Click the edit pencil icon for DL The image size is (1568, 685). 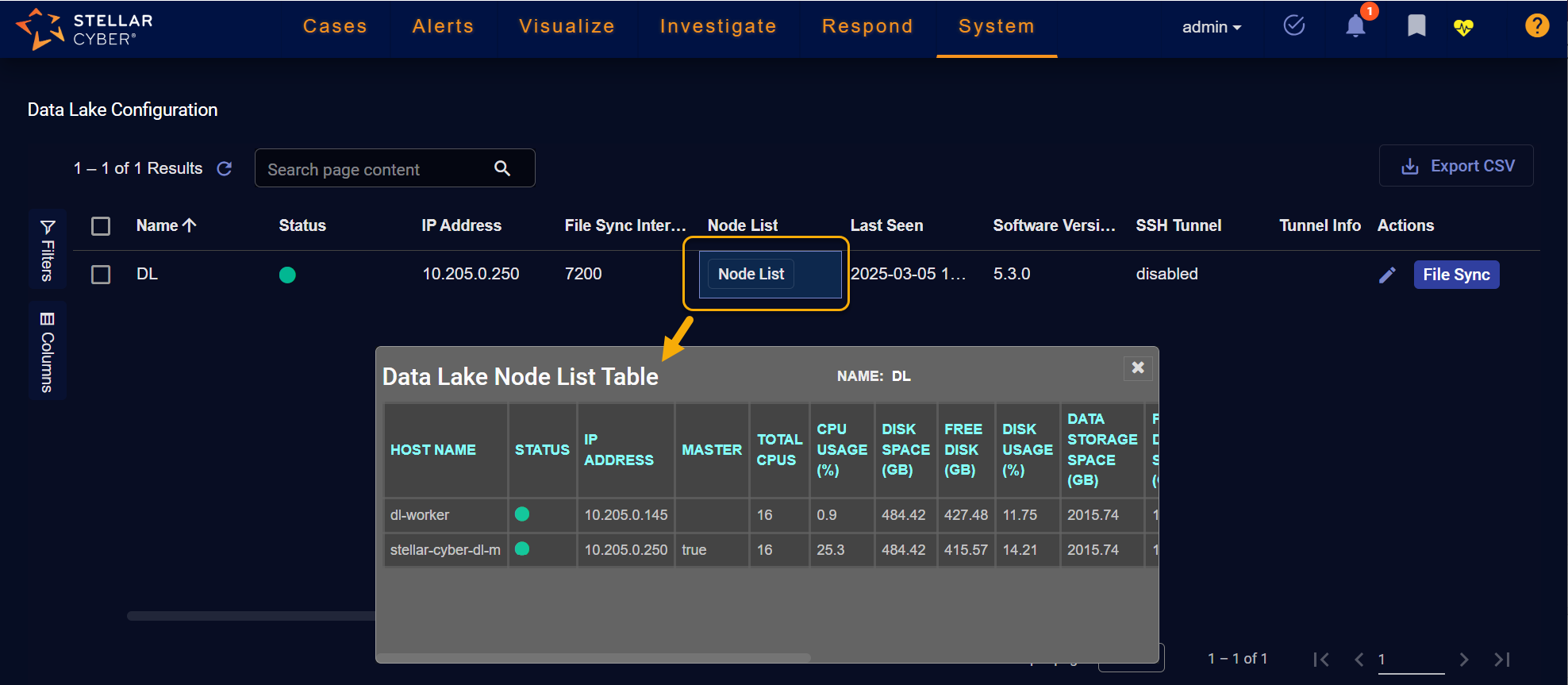click(1387, 275)
